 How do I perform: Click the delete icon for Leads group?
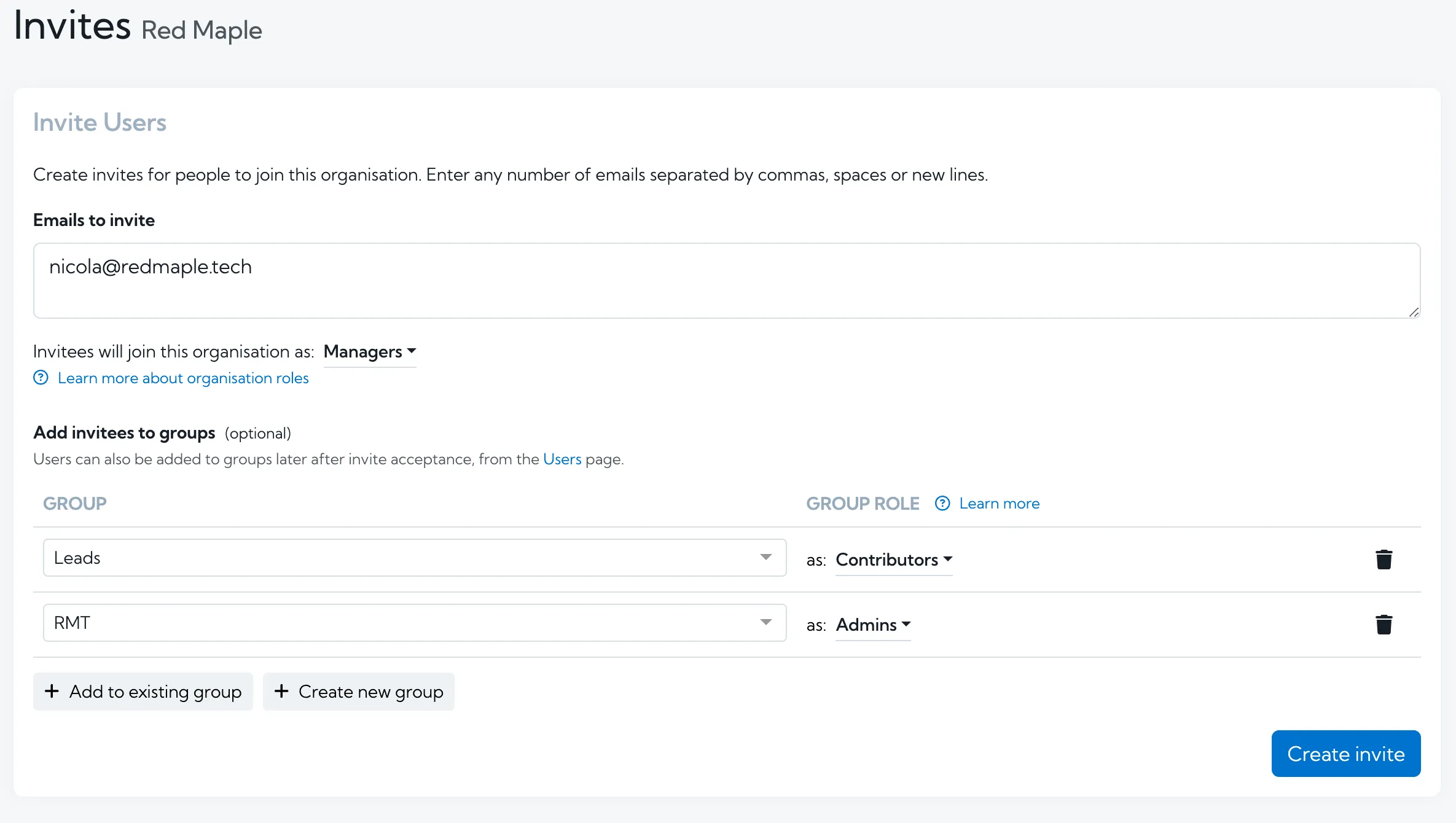pos(1383,559)
